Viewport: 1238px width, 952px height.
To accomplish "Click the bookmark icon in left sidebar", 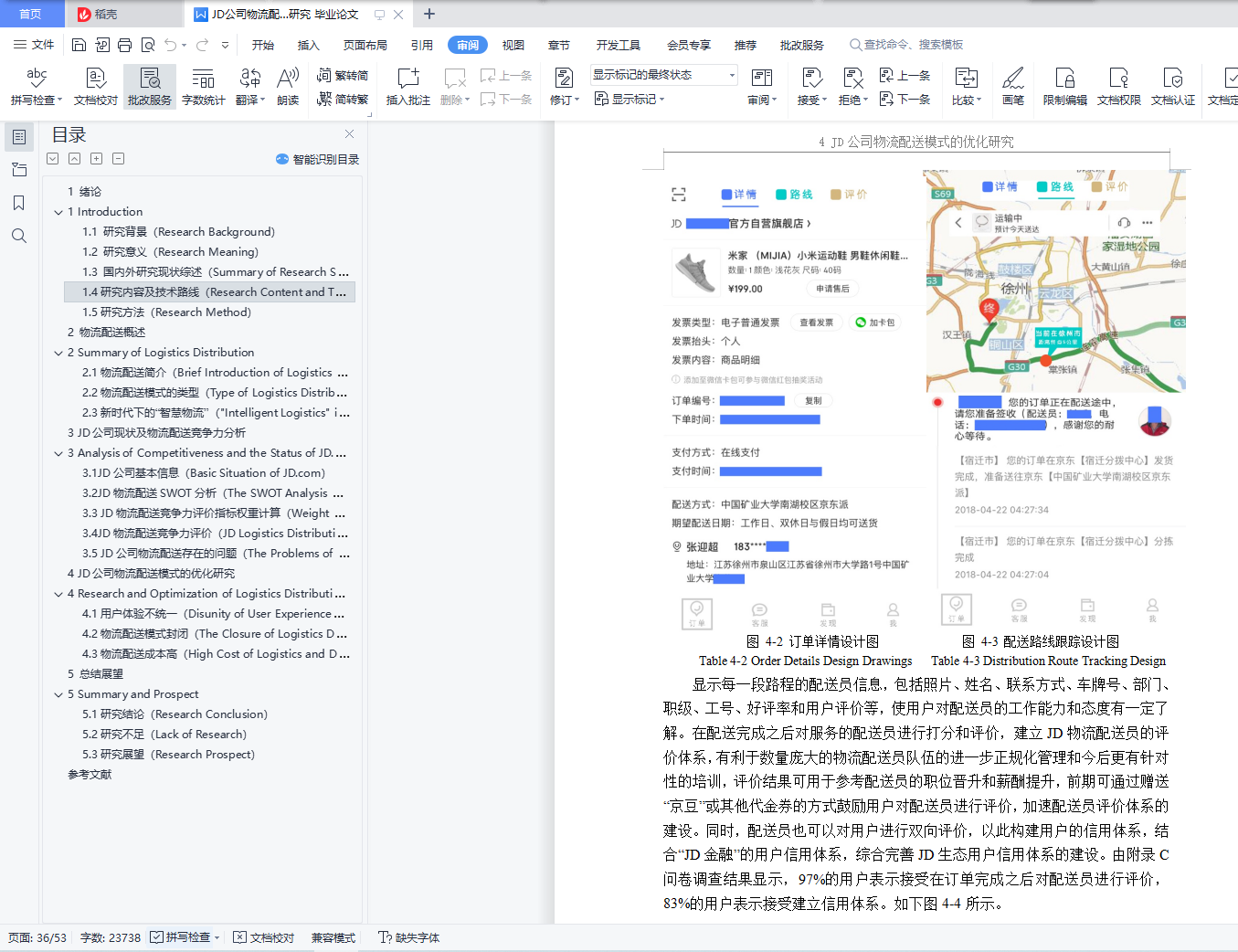I will click(x=19, y=203).
